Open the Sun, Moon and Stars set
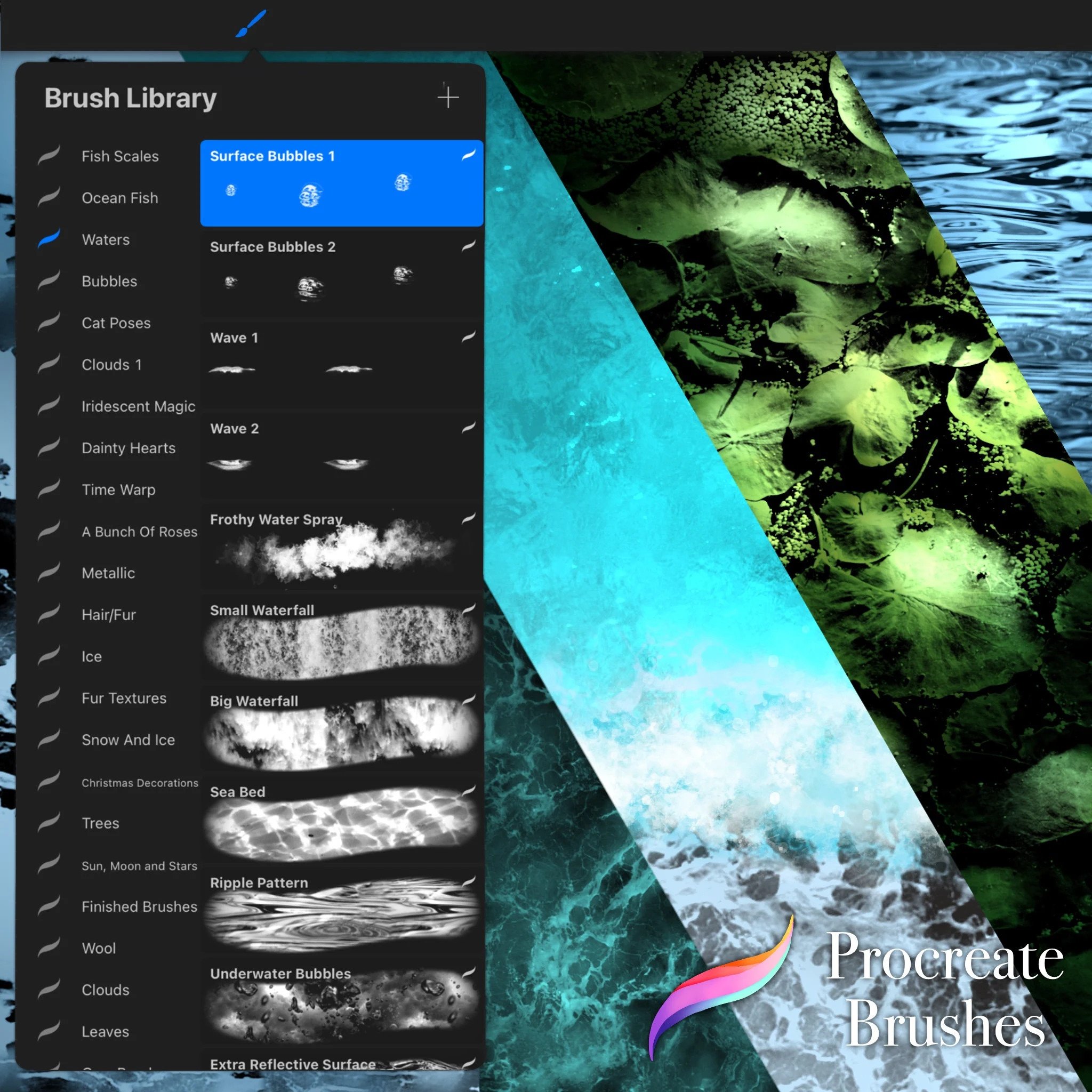Screen dimensions: 1092x1092 click(x=139, y=865)
